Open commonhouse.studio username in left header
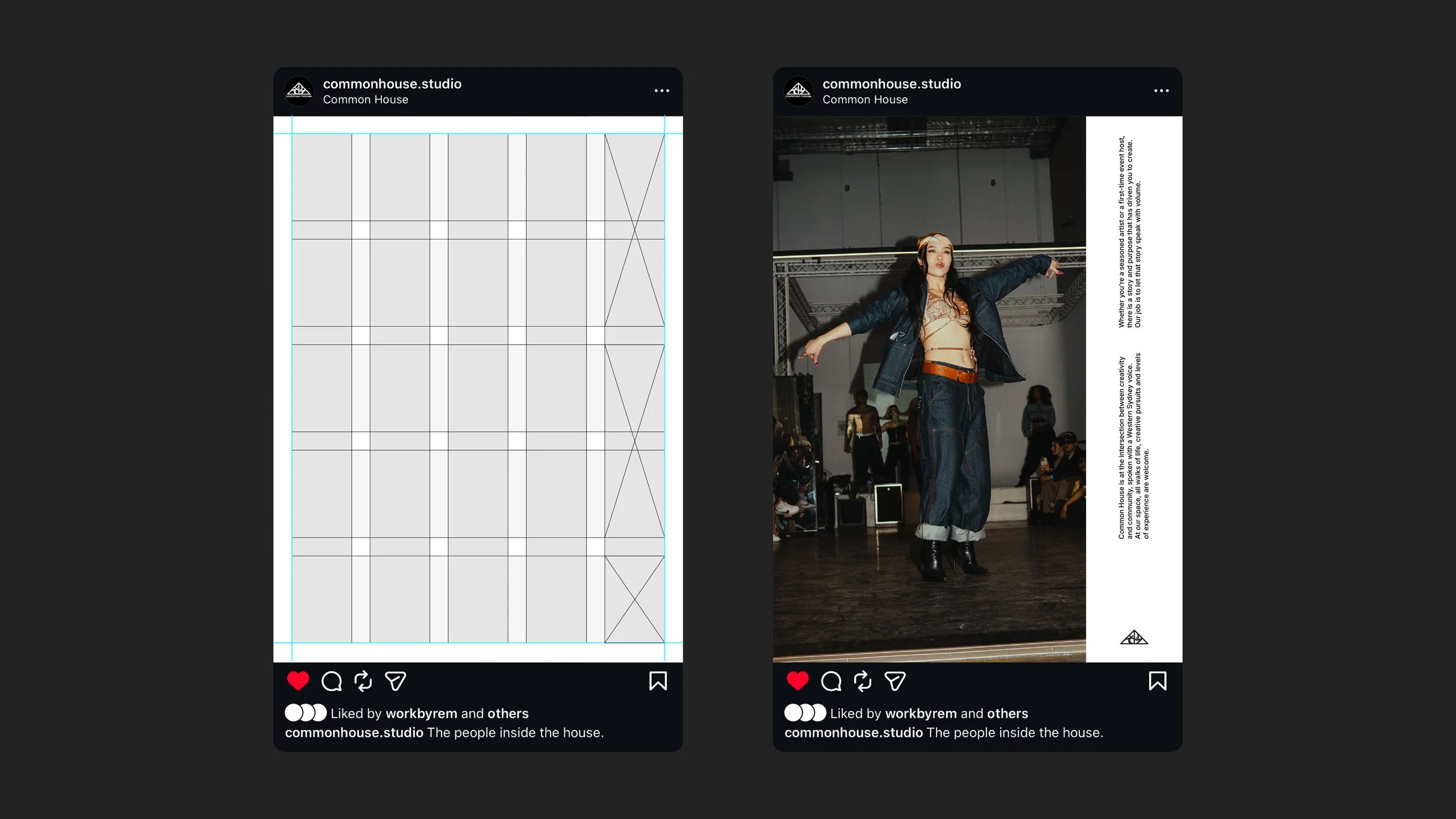 (x=392, y=84)
